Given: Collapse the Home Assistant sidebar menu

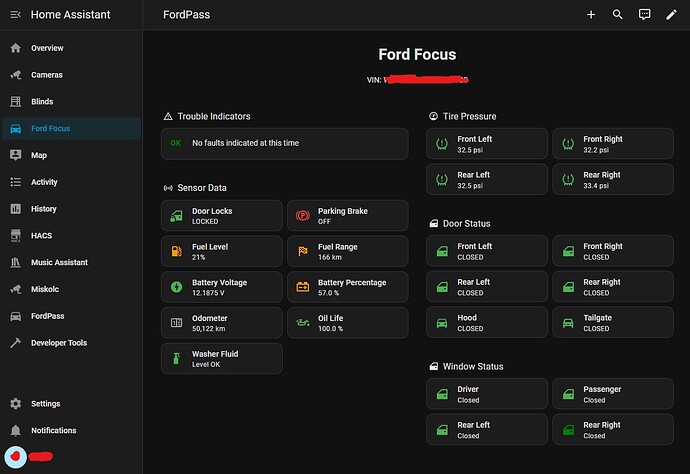Looking at the screenshot, I should coord(15,15).
